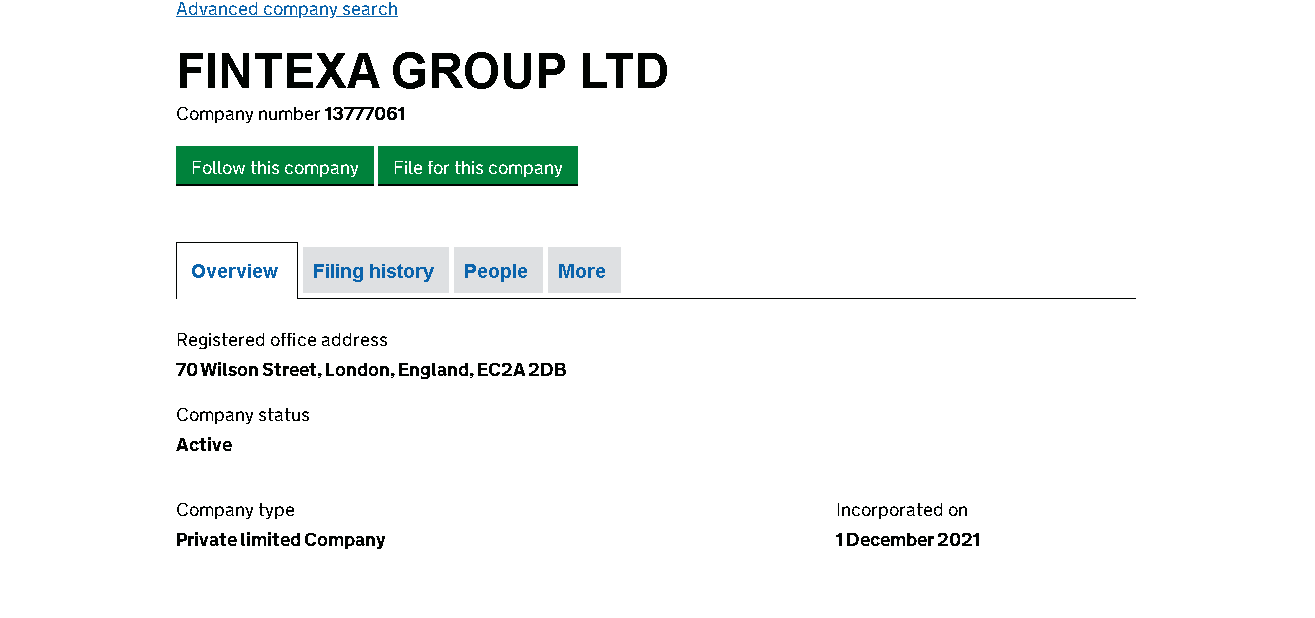Viewport: 1315px width, 618px height.
Task: Click the Registered office address label
Action: click(282, 340)
